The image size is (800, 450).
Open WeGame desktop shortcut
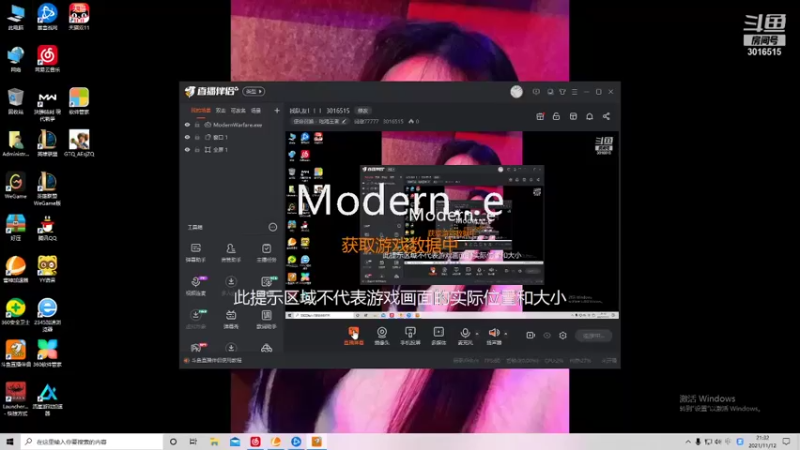tap(15, 186)
